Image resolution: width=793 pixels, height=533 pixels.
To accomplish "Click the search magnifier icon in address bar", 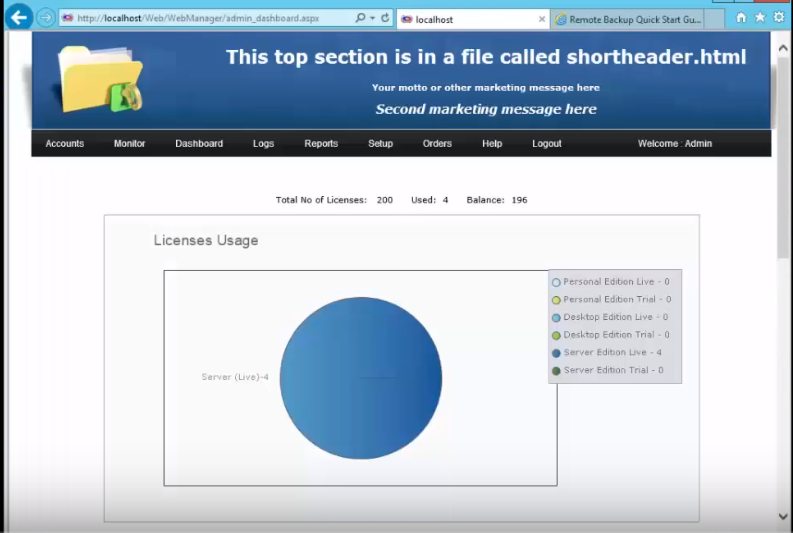I will click(x=360, y=18).
